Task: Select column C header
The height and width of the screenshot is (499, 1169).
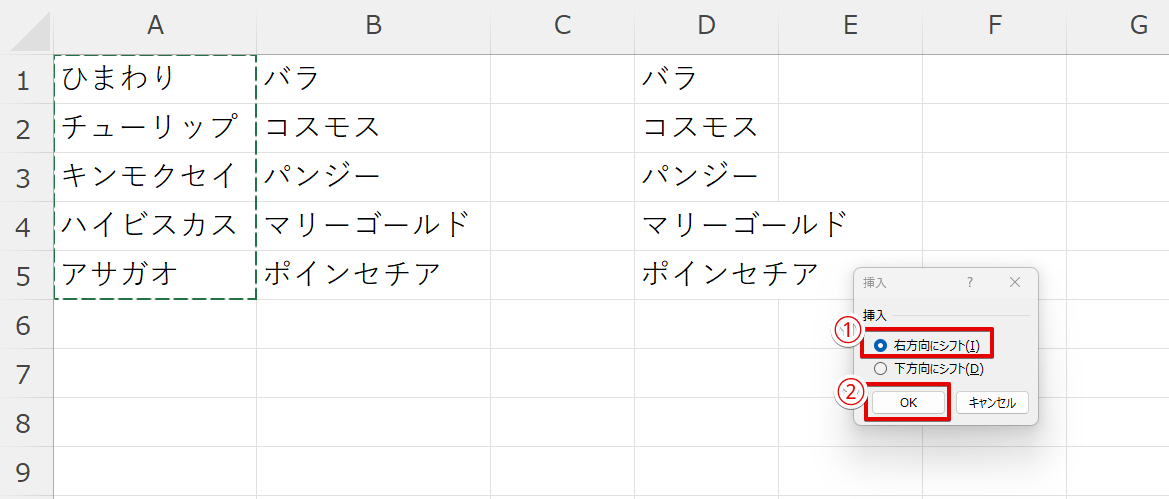Action: coord(562,27)
